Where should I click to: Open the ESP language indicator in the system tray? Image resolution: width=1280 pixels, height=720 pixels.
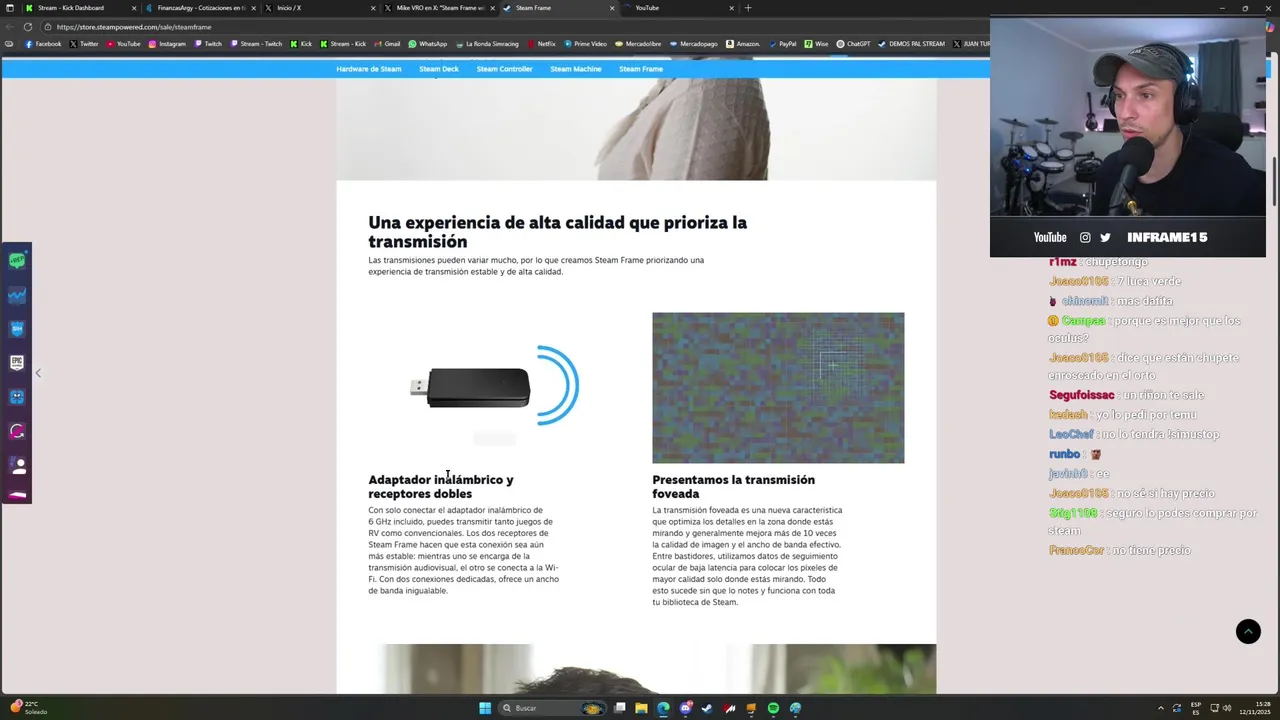(1196, 708)
